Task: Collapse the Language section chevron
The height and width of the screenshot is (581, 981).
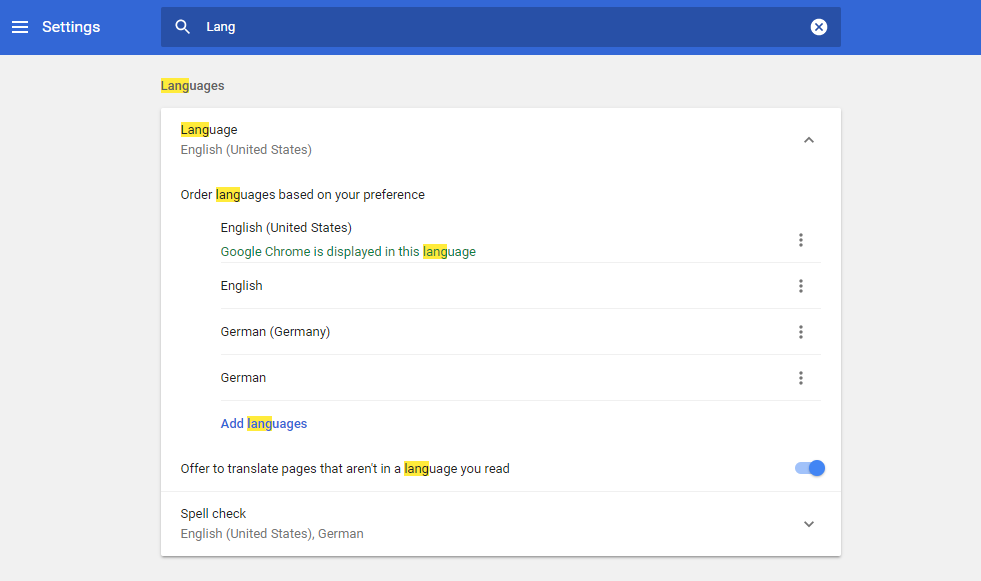Action: pos(809,140)
